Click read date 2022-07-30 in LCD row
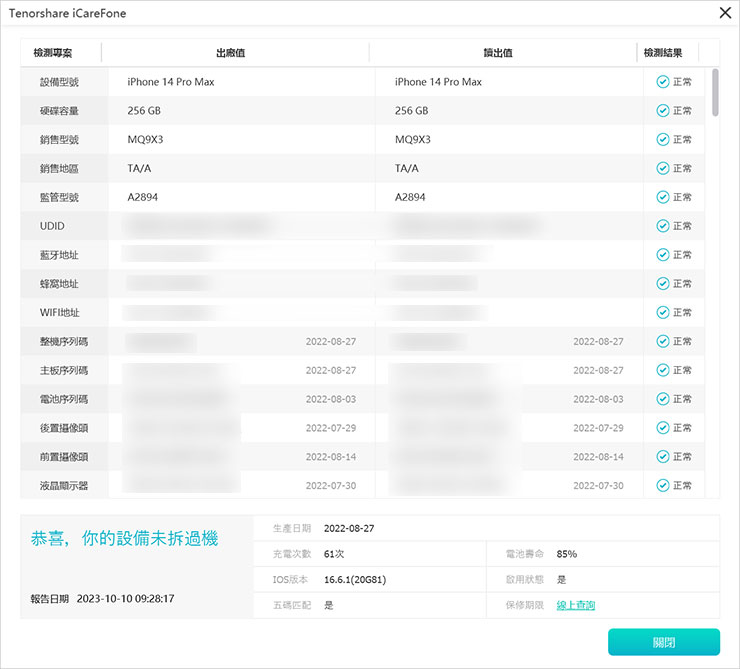 (x=598, y=485)
